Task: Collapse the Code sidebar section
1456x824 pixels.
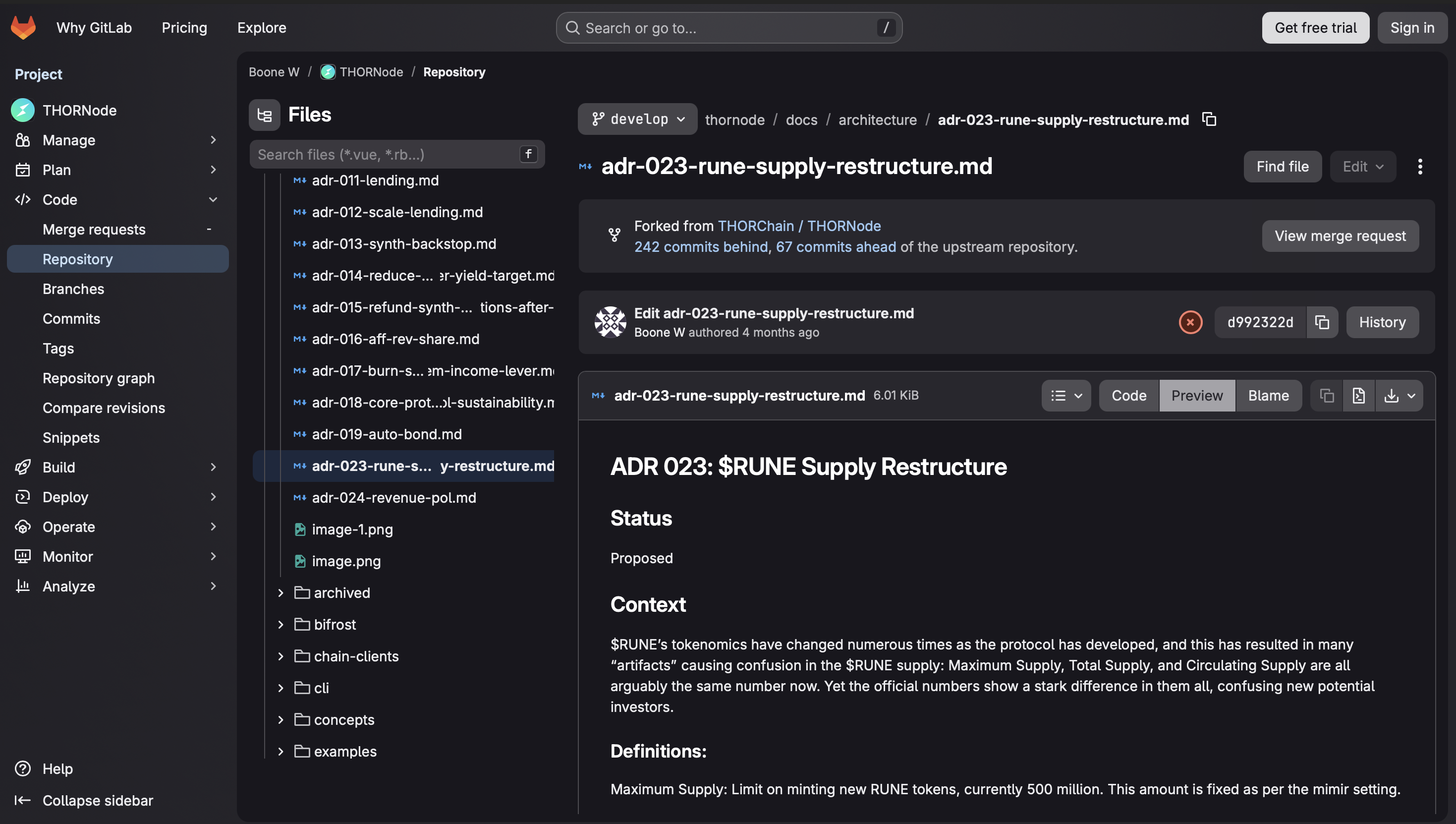Action: (x=213, y=199)
